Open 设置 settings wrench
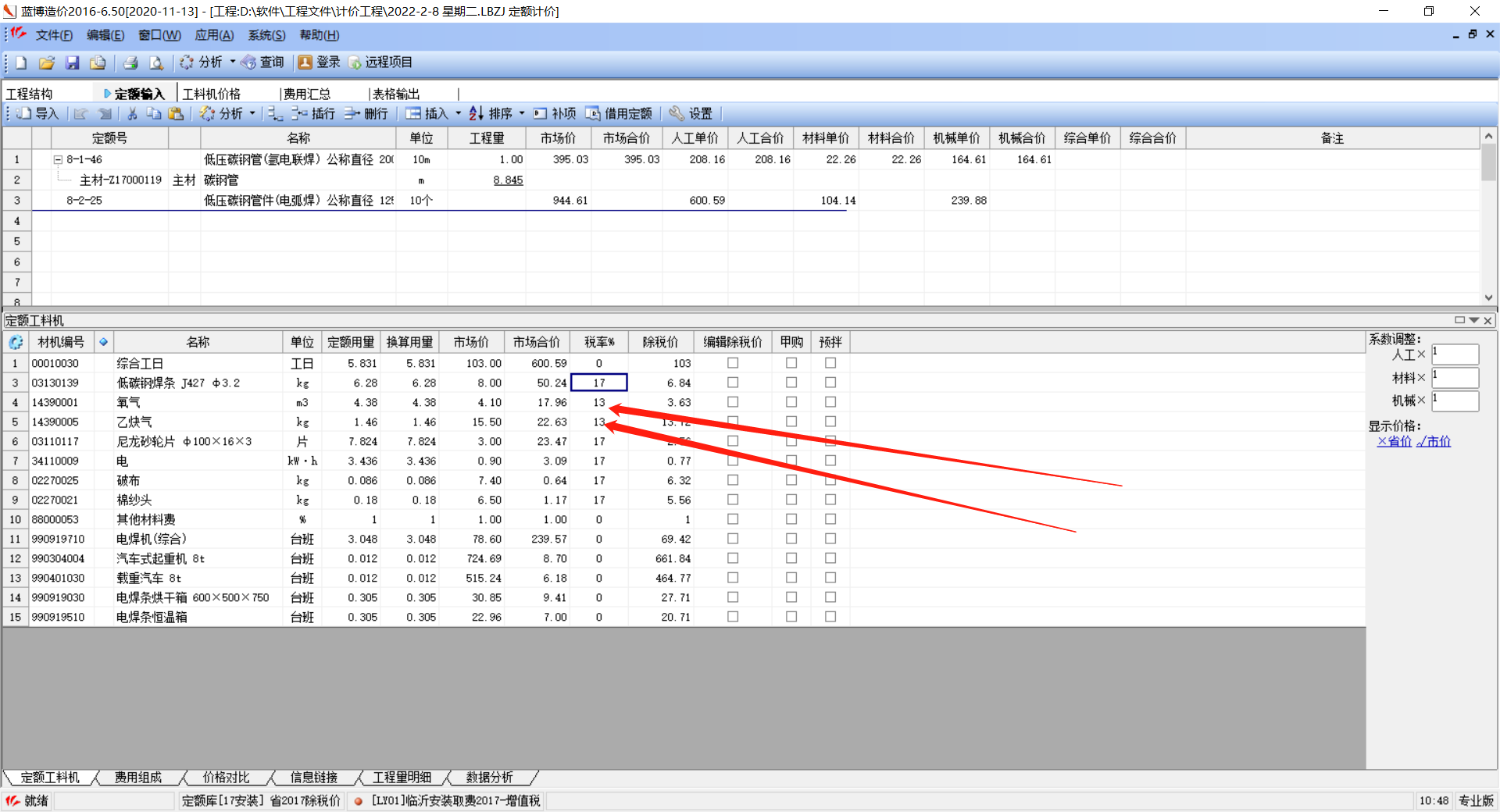 (x=691, y=114)
